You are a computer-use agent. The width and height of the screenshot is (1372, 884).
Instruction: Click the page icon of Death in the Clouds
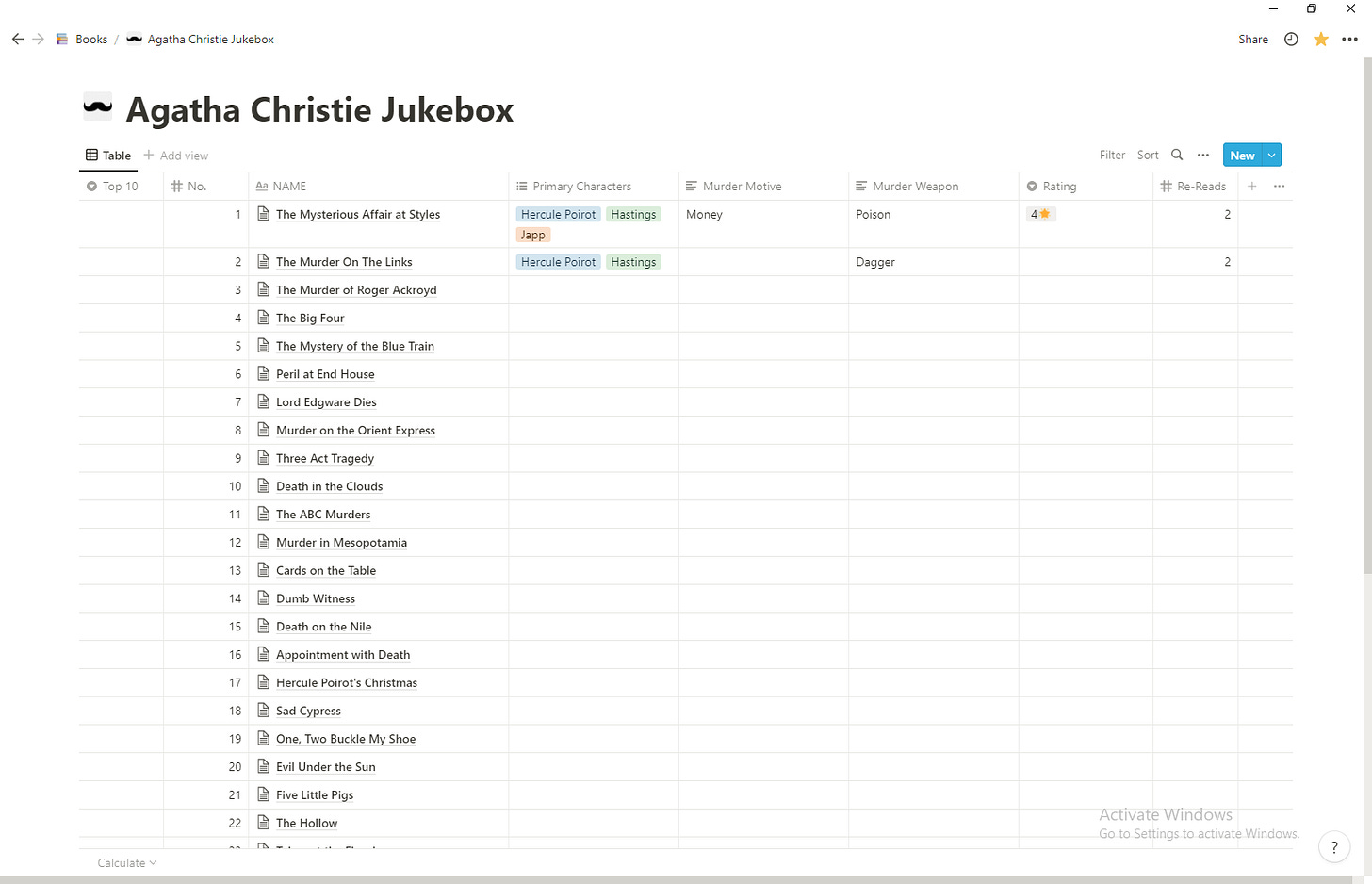264,486
